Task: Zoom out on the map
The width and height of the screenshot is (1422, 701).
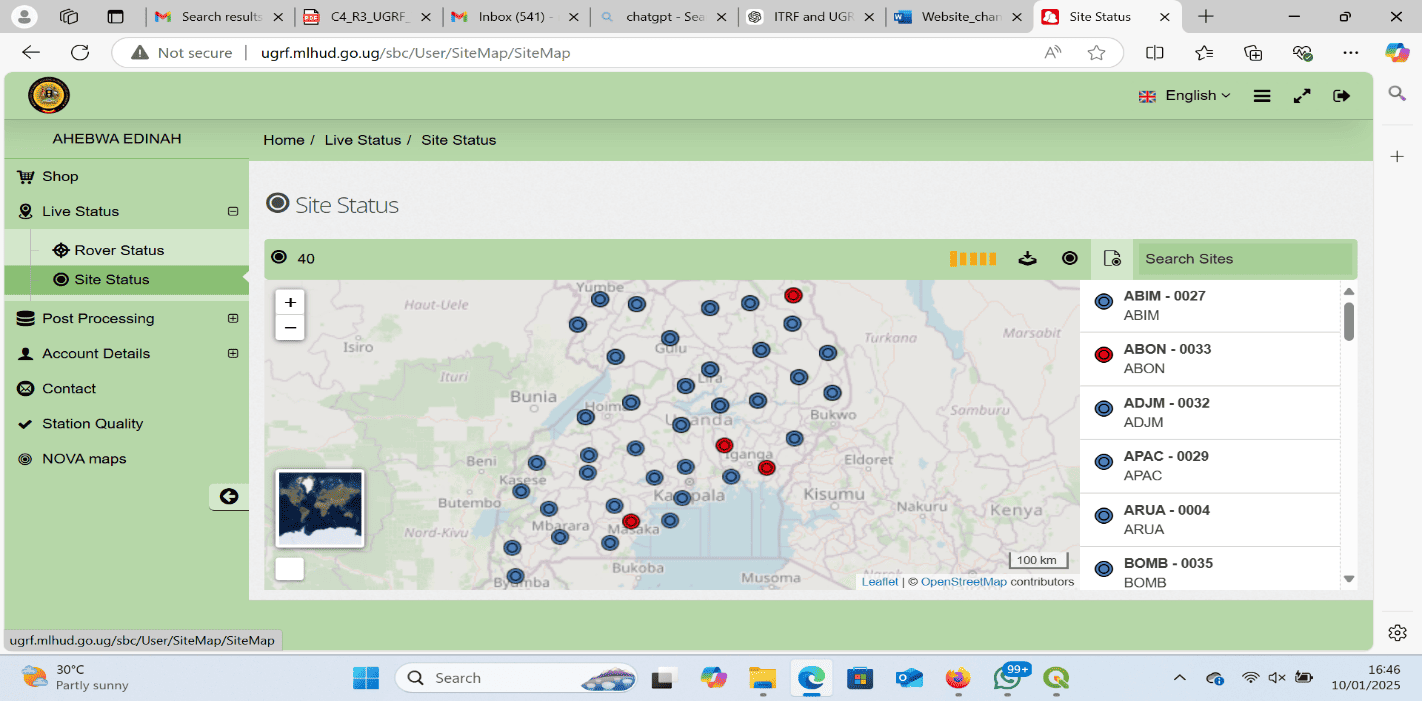Action: [290, 327]
